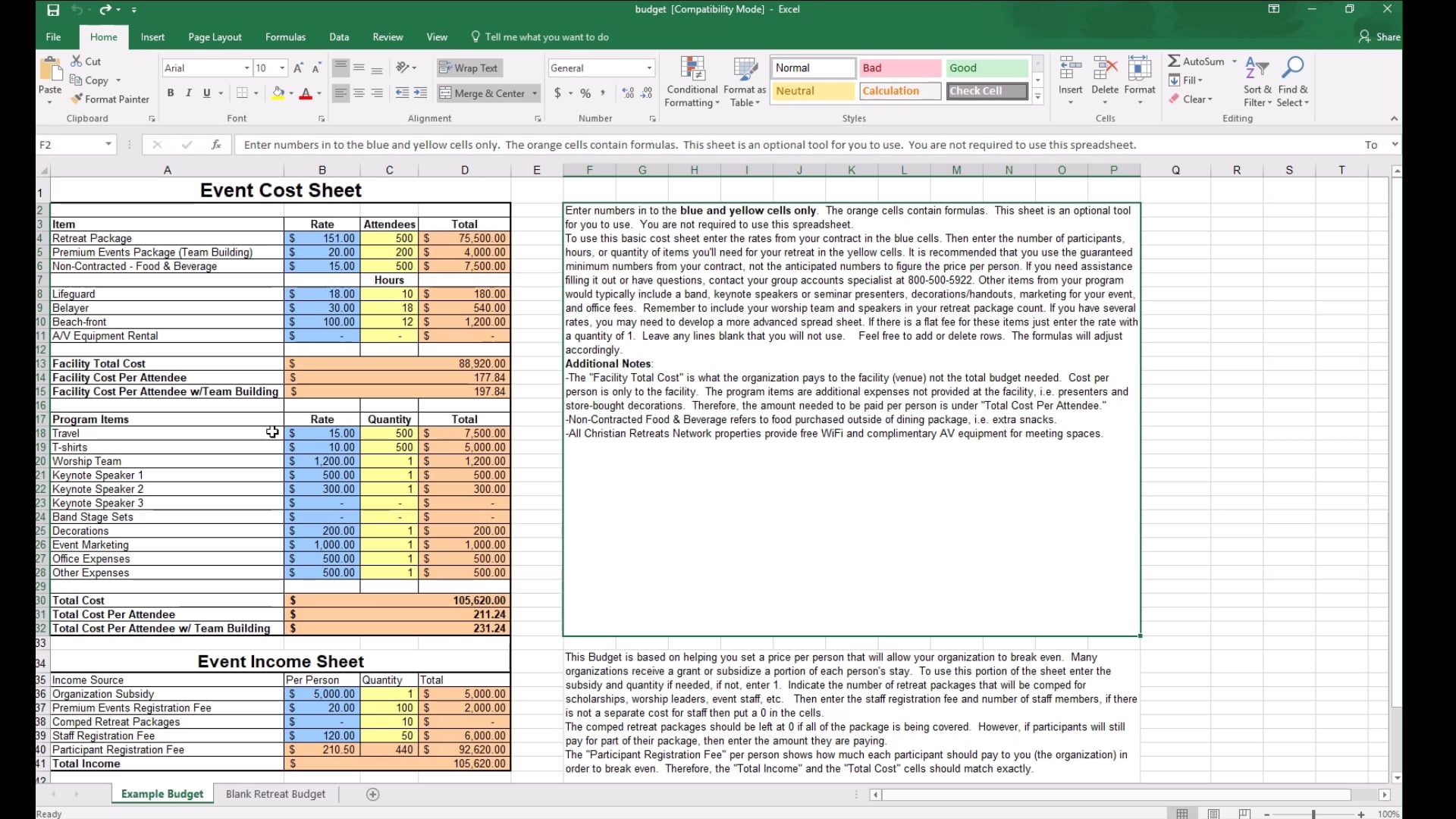Click the Format Painter brush icon
The width and height of the screenshot is (1456, 819).
77,99
